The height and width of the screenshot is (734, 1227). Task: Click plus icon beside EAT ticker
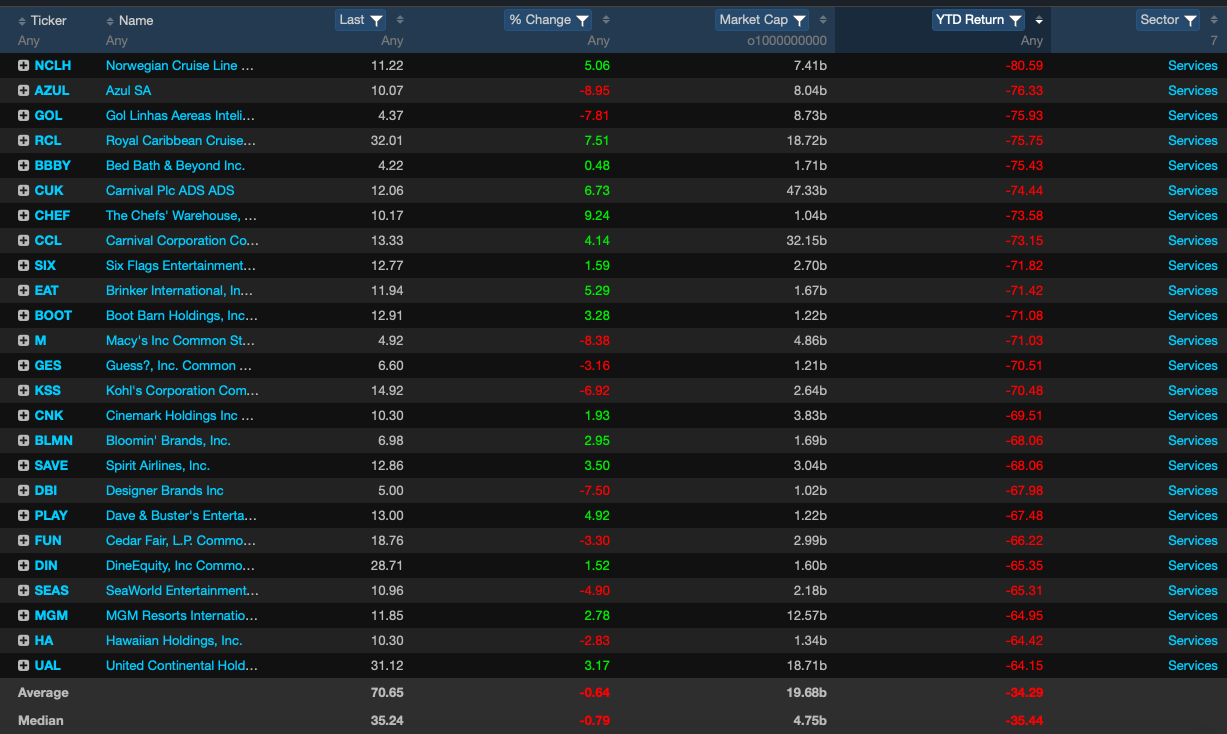pos(23,290)
